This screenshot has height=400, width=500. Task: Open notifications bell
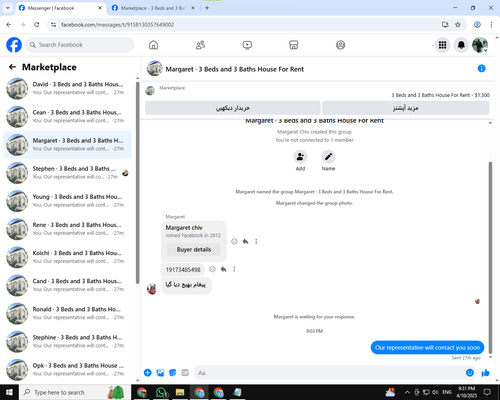point(461,45)
